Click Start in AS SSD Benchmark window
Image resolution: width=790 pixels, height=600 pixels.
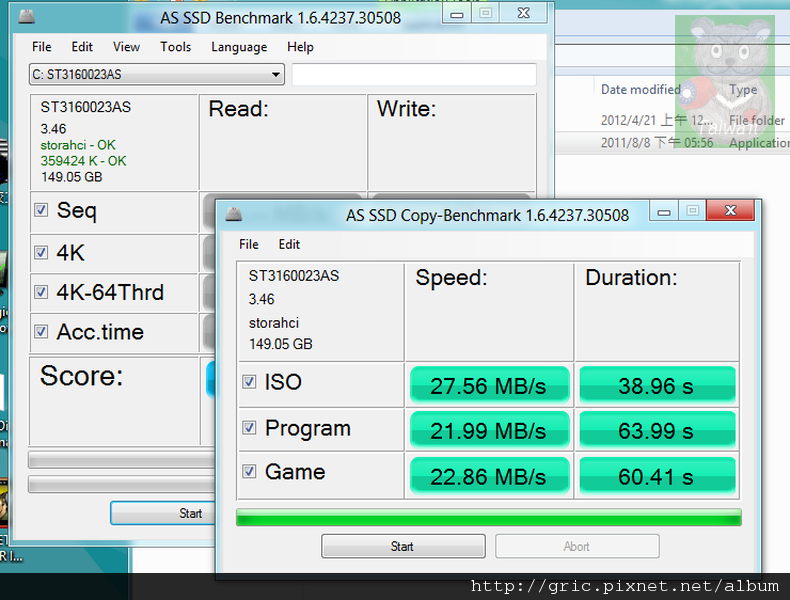163,513
